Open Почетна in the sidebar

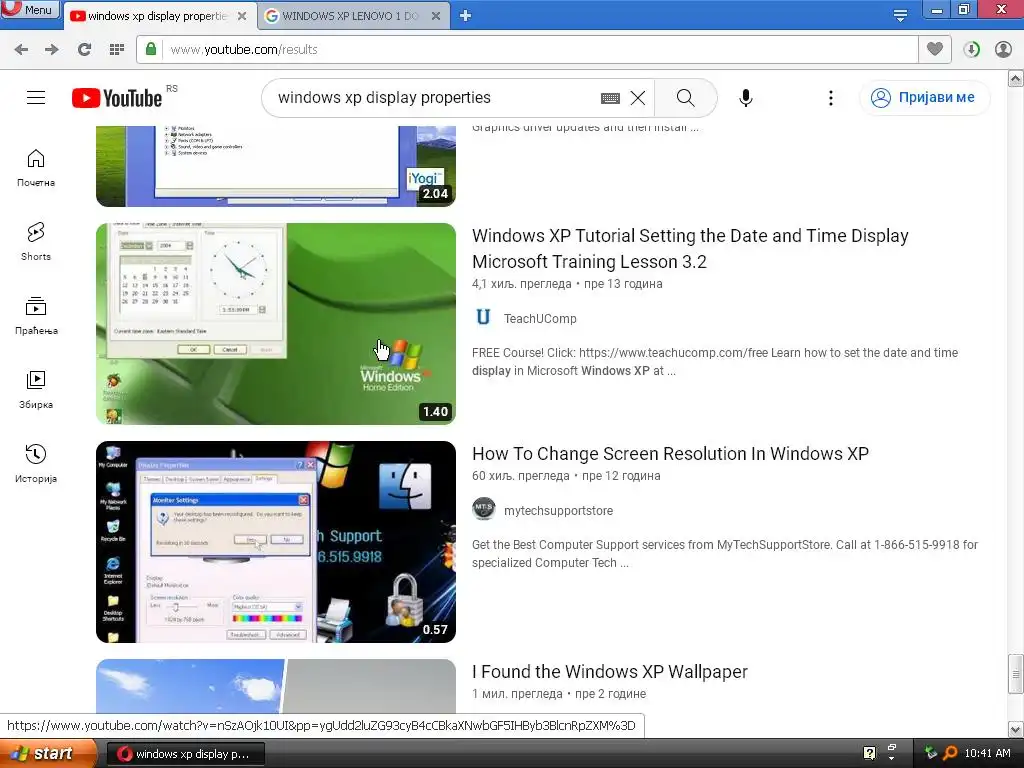coord(36,168)
